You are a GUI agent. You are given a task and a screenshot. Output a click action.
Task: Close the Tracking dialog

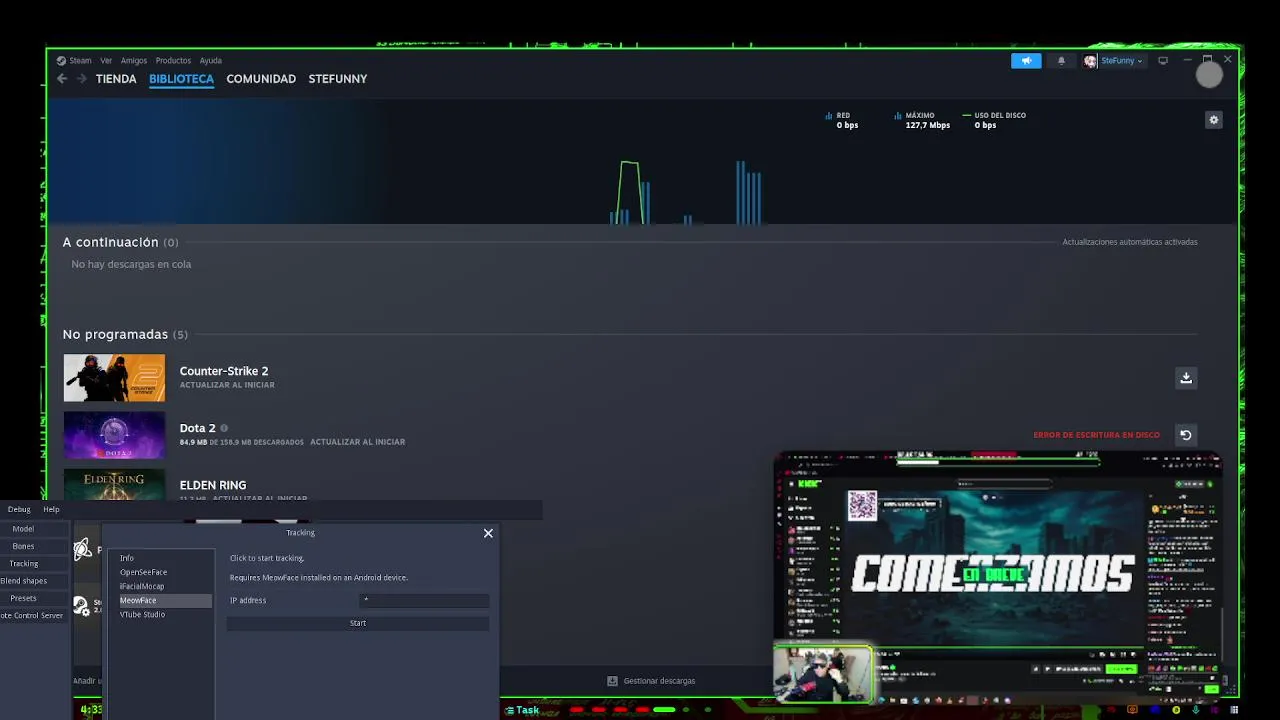pos(488,533)
